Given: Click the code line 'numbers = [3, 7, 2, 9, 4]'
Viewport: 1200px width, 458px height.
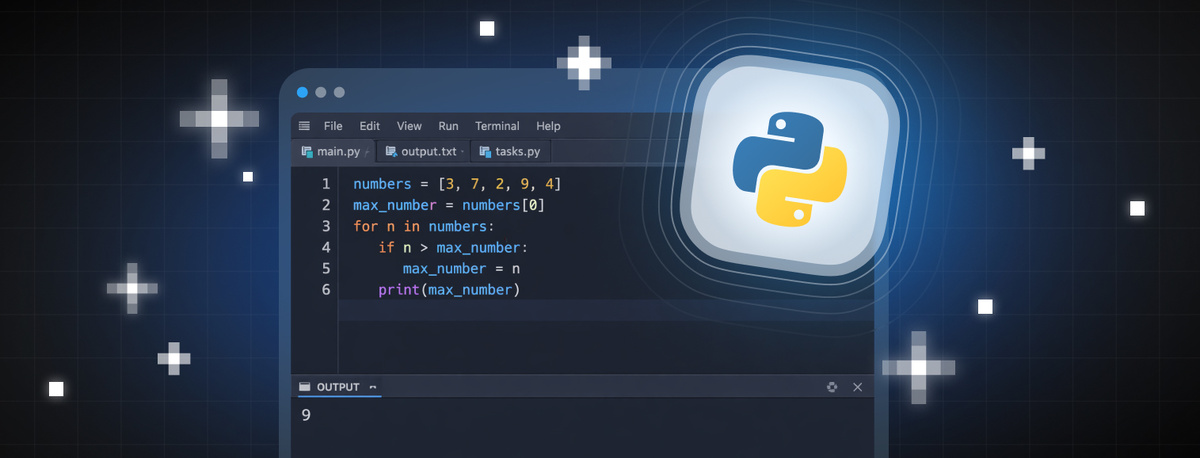Looking at the screenshot, I should (x=458, y=184).
